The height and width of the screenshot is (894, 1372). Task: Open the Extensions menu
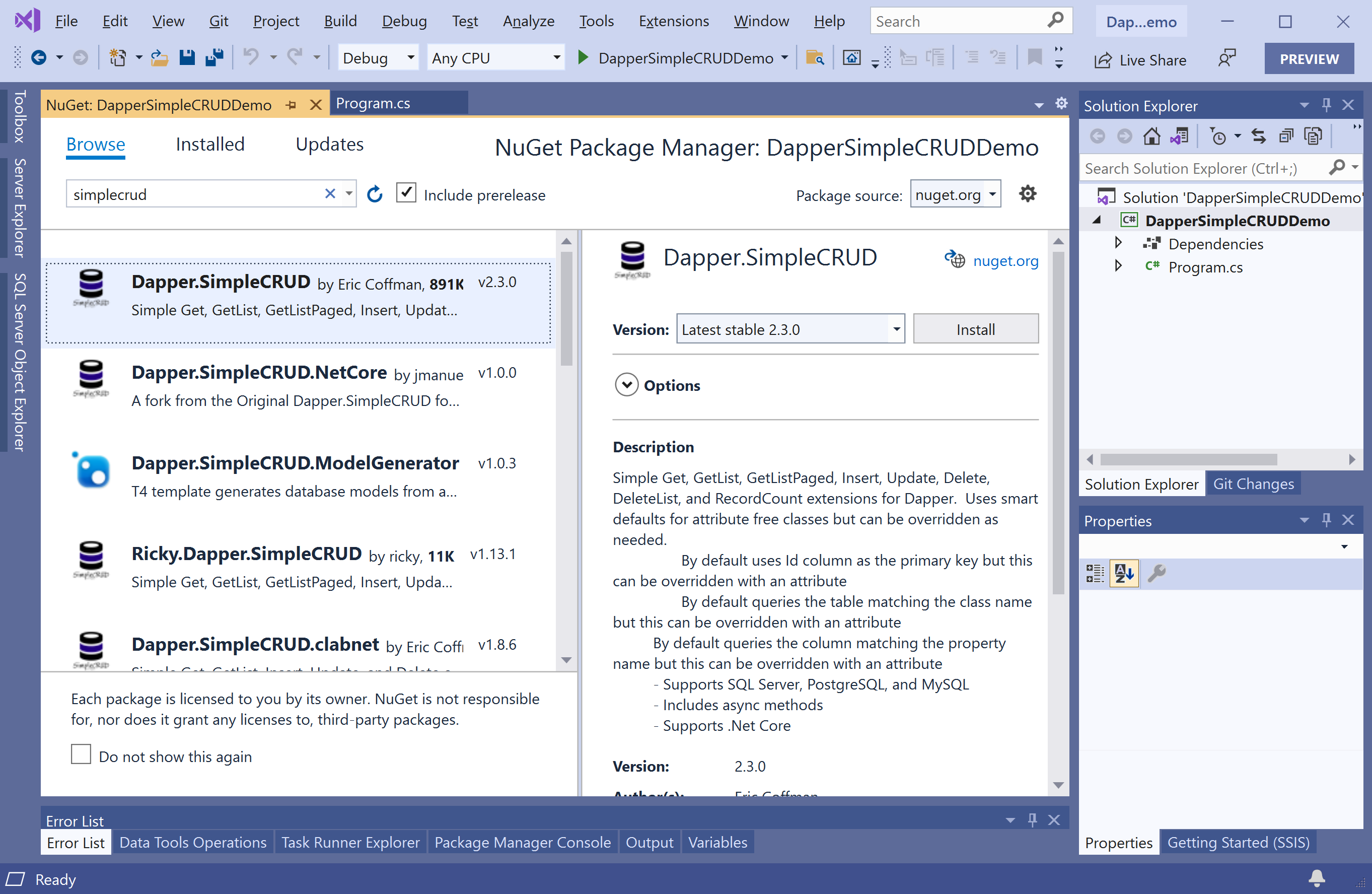pyautogui.click(x=673, y=21)
